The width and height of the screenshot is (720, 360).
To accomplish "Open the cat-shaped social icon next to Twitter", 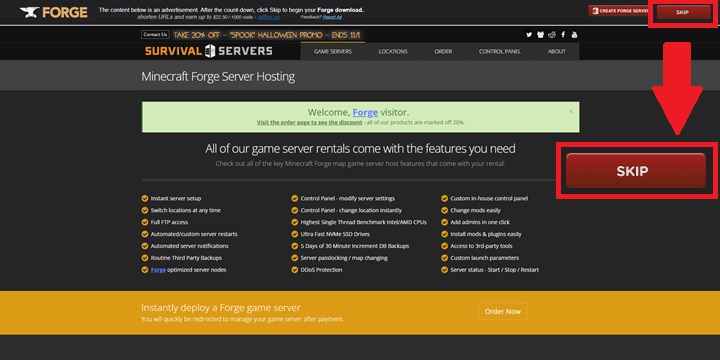I will (540, 34).
